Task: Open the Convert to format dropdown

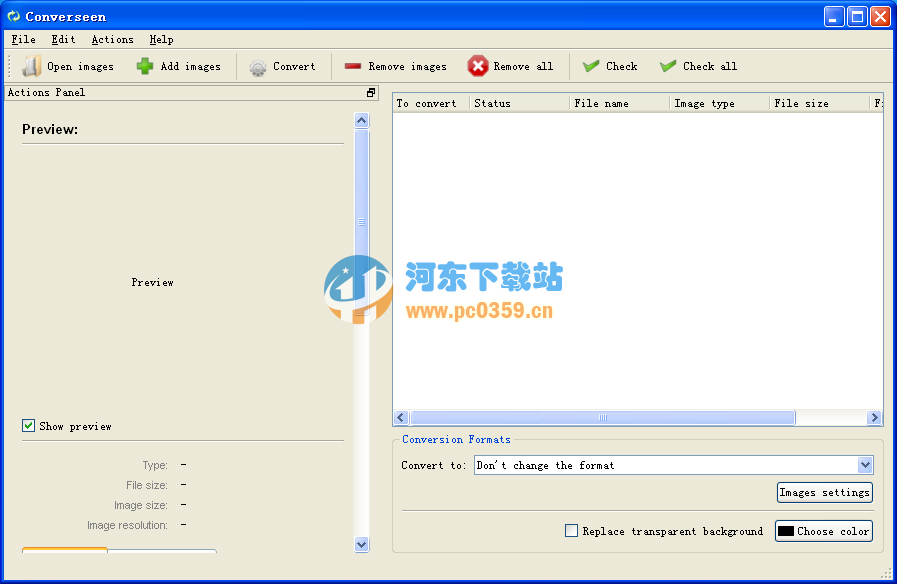Action: coord(672,465)
